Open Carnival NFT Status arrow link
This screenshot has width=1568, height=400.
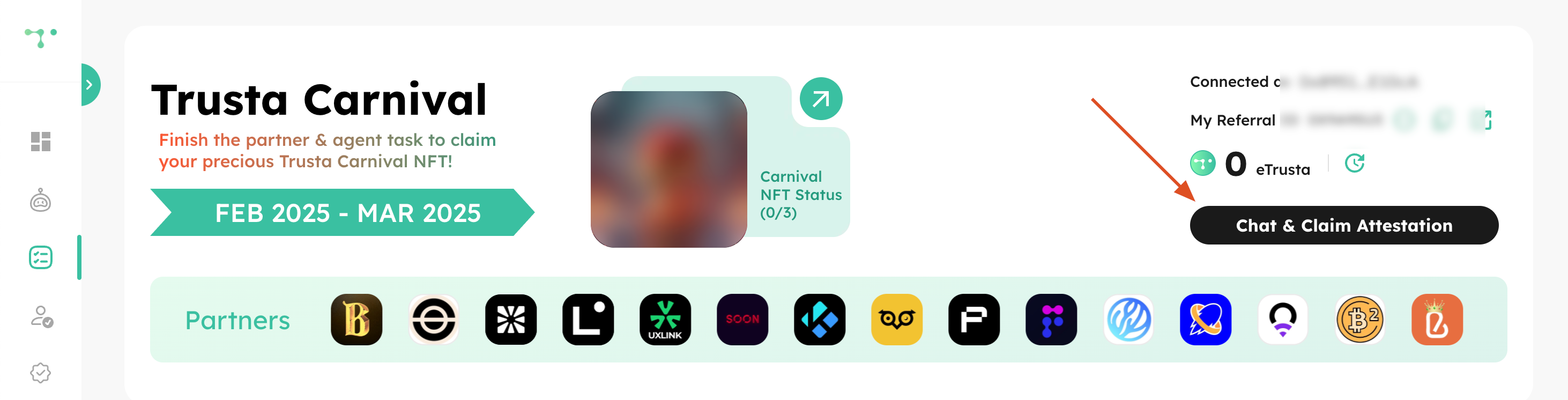click(821, 99)
